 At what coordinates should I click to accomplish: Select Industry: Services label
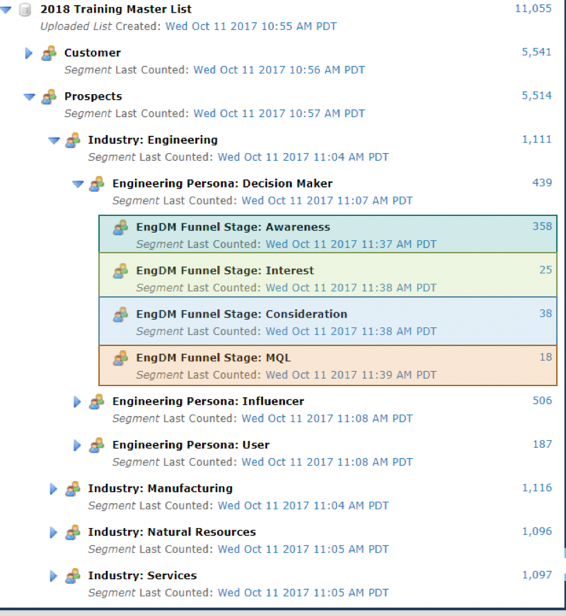coord(142,576)
